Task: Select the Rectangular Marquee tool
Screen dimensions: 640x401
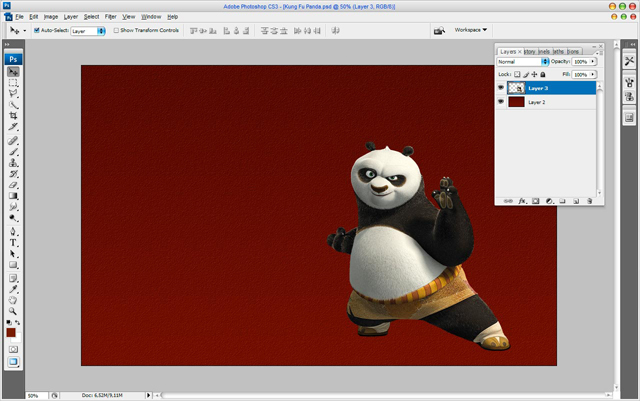Action: point(13,83)
